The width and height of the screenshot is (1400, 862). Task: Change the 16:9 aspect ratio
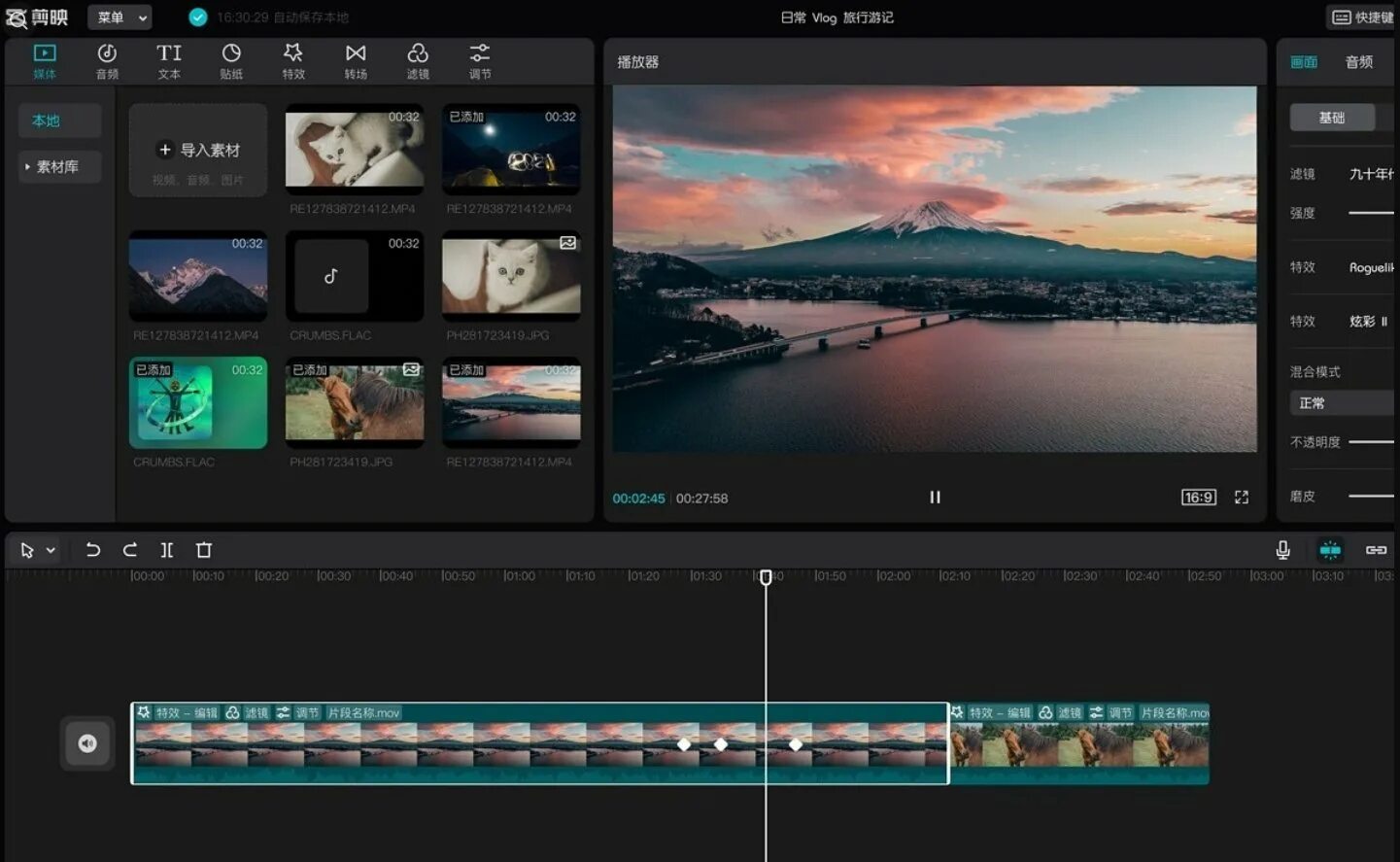pos(1199,497)
